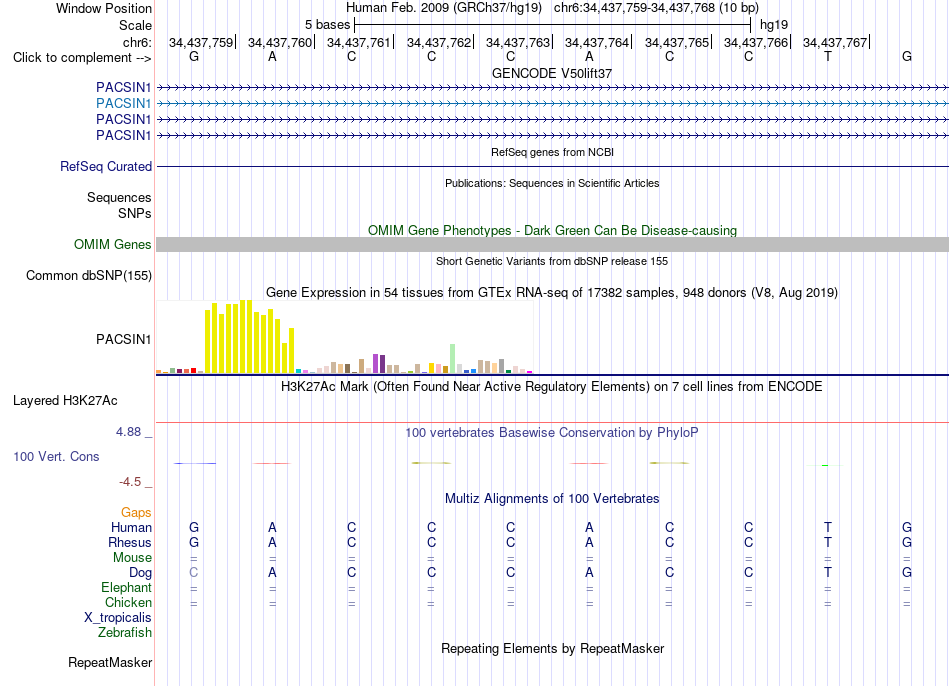Click the Elephant alignment row label
Viewport: 950px width, 686px height.
(x=126, y=588)
